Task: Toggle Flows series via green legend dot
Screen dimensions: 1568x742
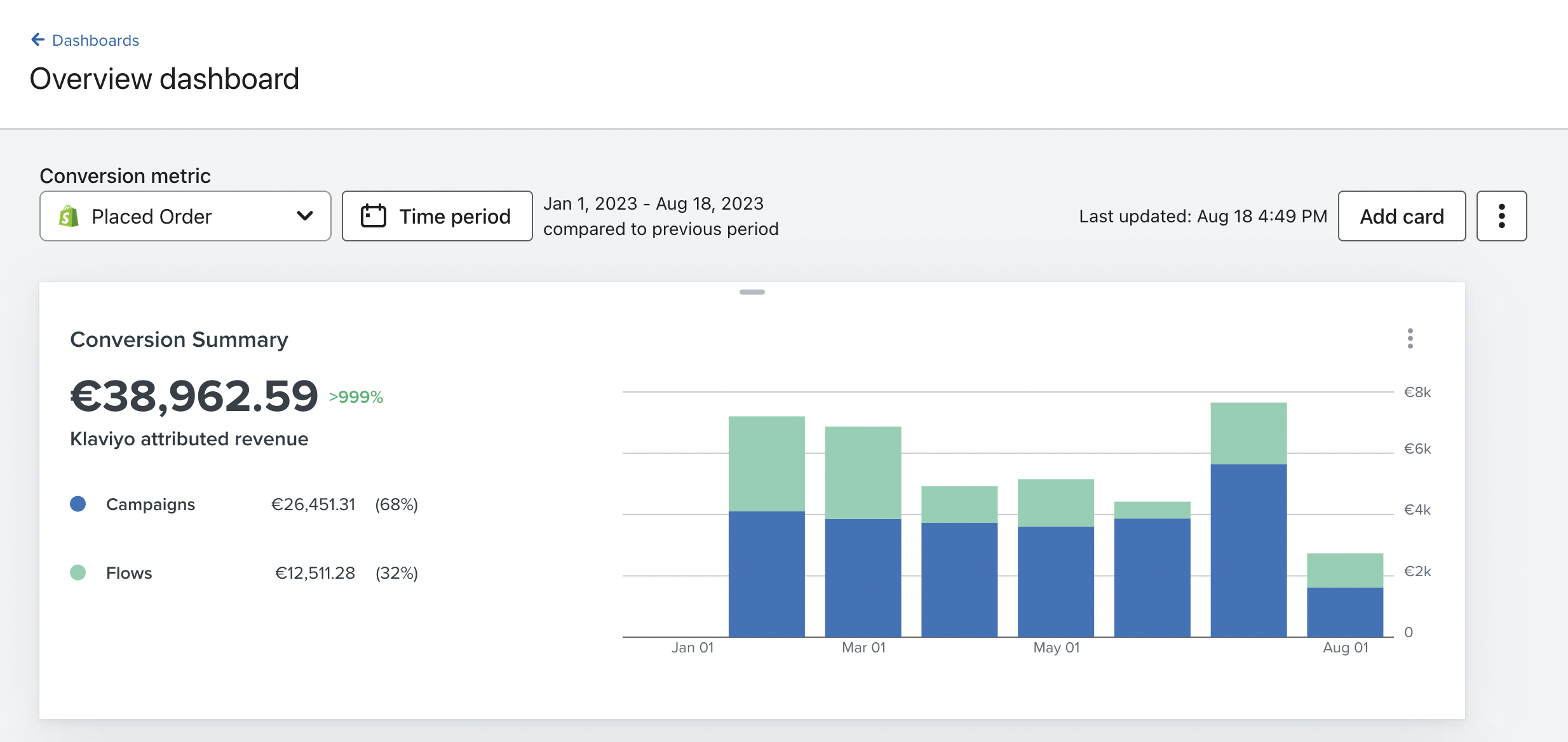Action: 78,572
